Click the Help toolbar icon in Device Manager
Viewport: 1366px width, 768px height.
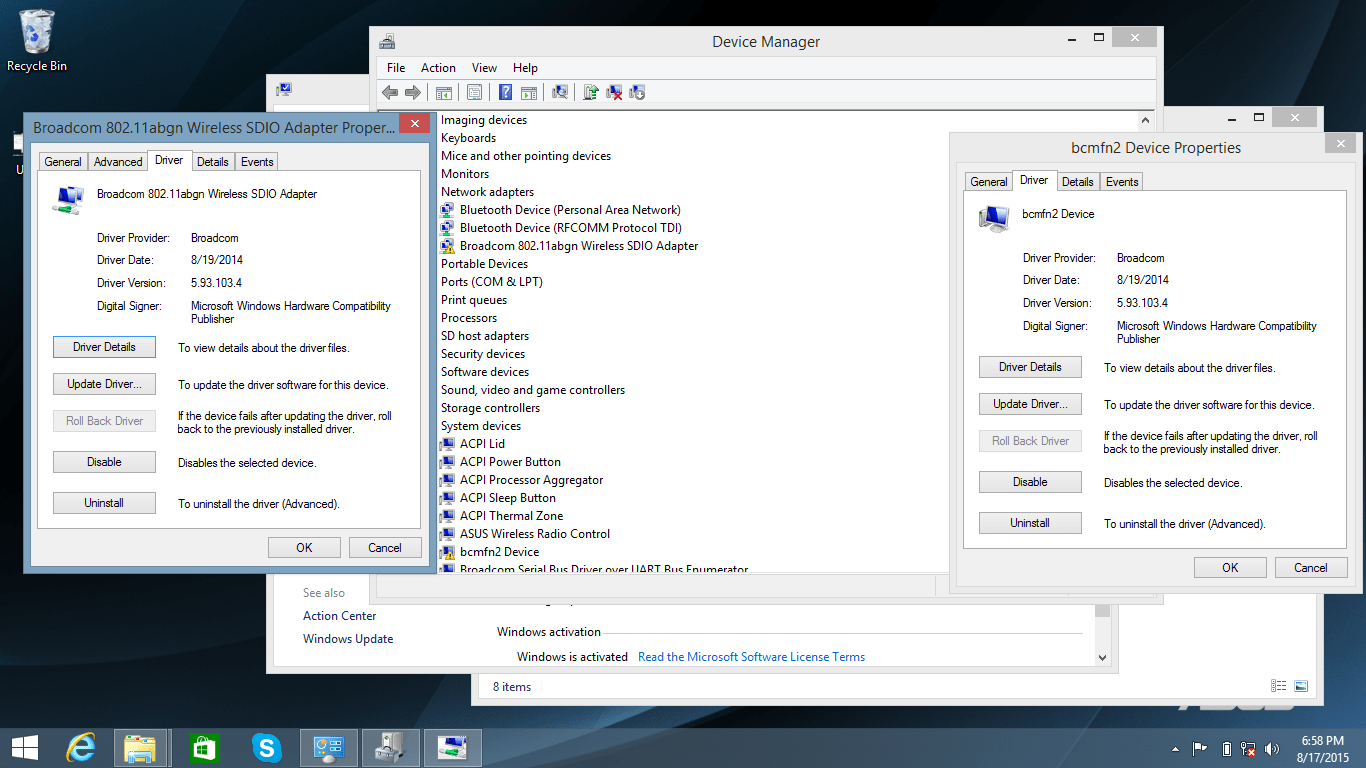[x=504, y=92]
